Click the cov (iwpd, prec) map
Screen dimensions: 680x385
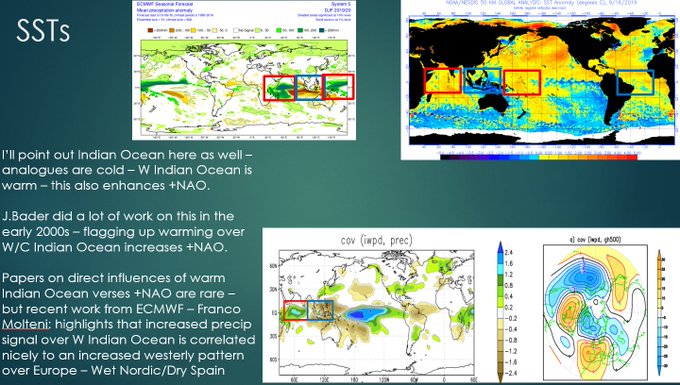coord(376,313)
